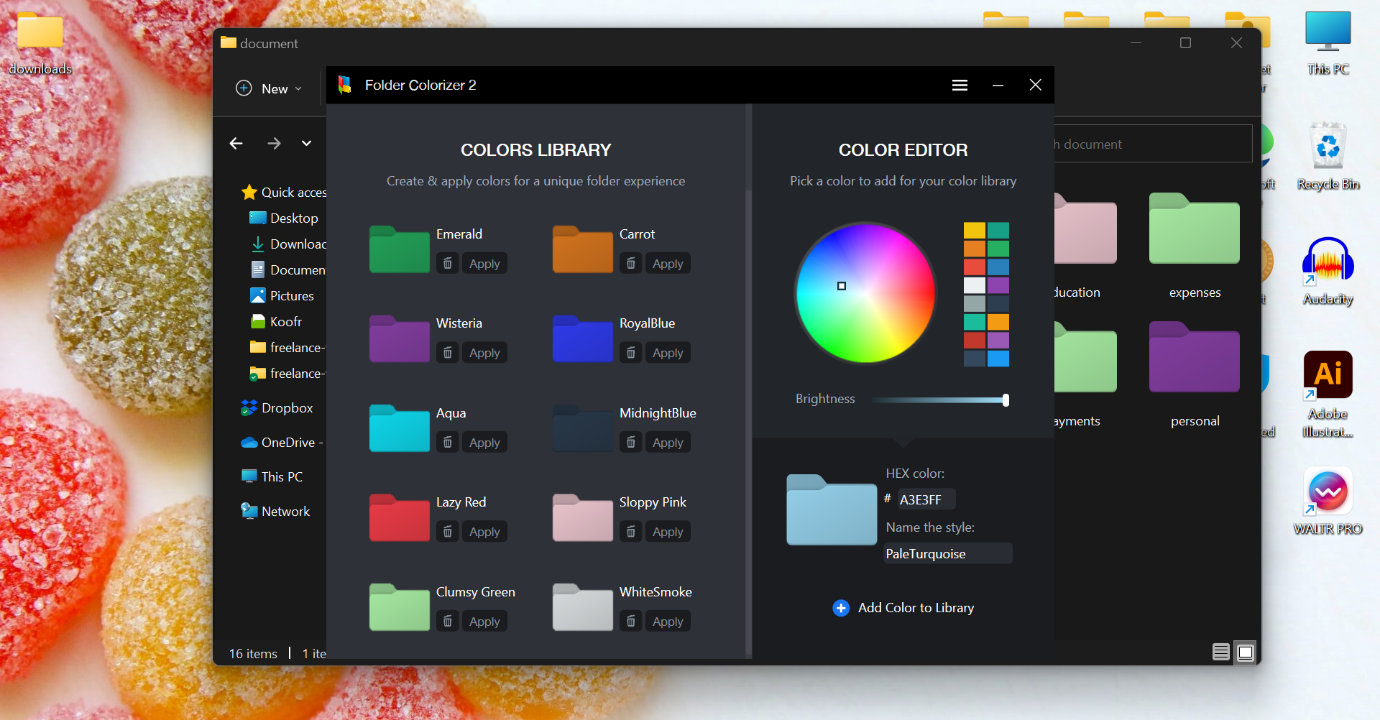Click the Lazy Red folder icon
This screenshot has height=720, width=1380.
click(399, 517)
